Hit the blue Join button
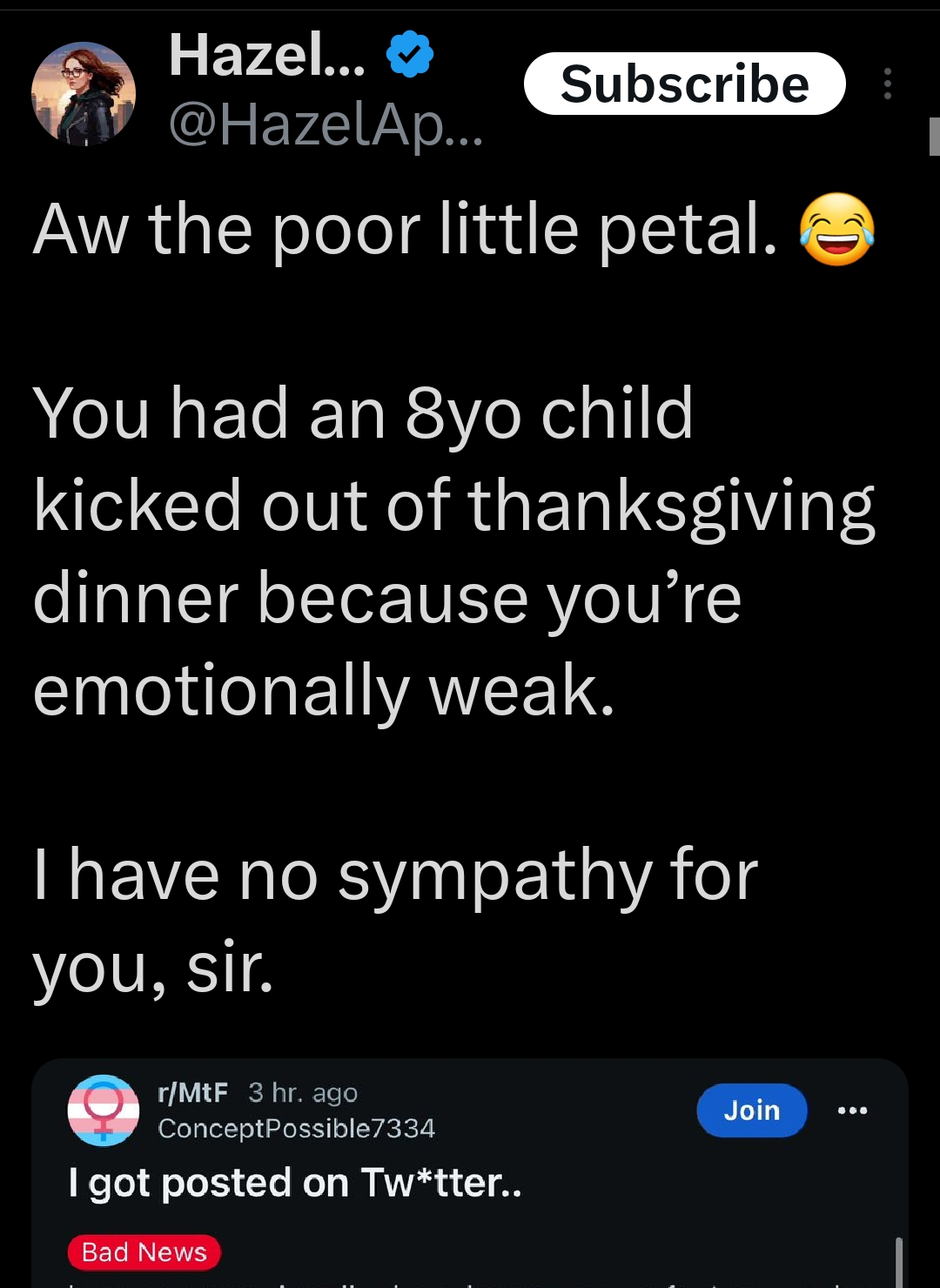940x1288 pixels. (752, 1110)
